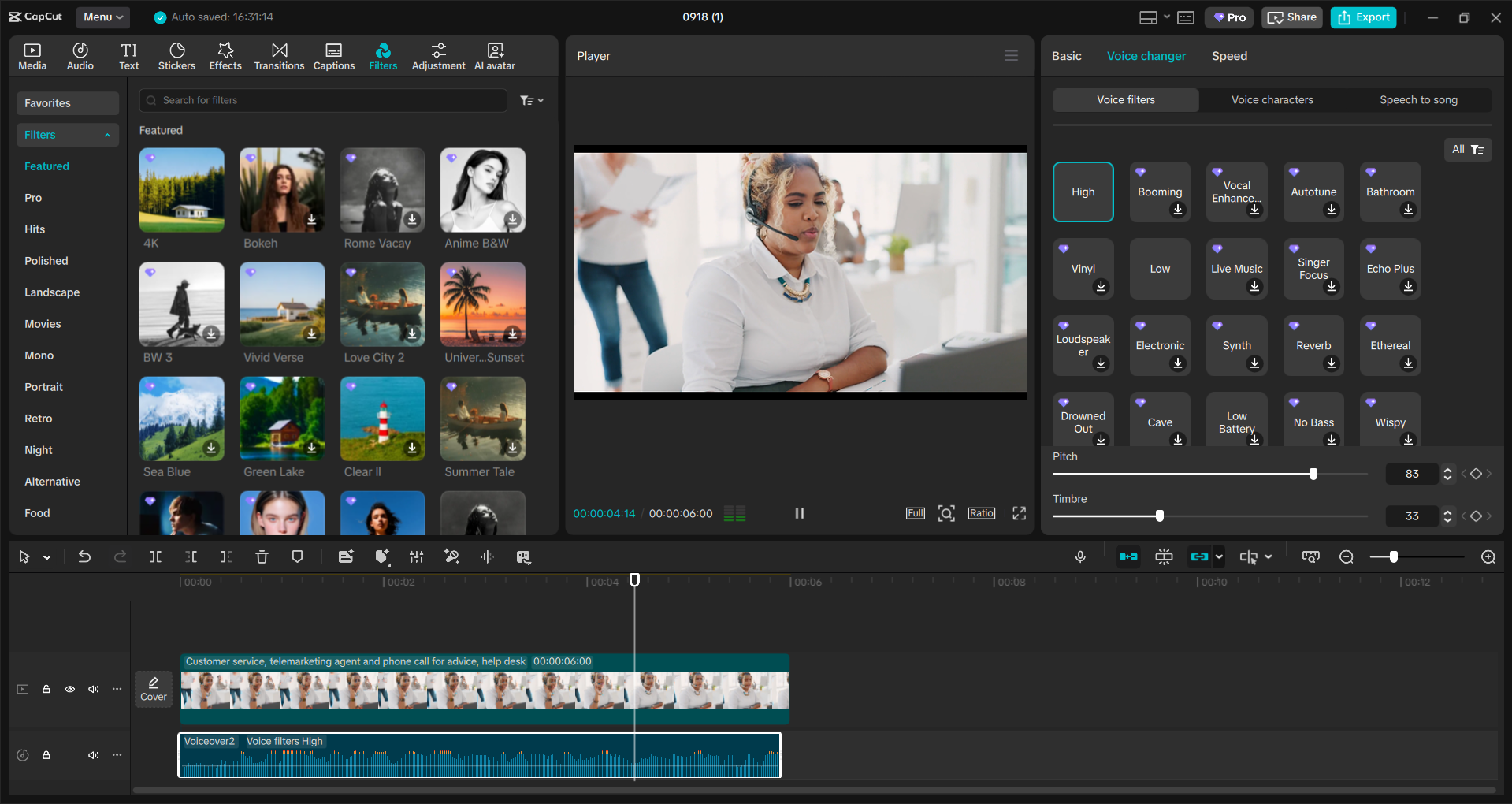
Task: Select the Captions tool
Action: [x=333, y=55]
